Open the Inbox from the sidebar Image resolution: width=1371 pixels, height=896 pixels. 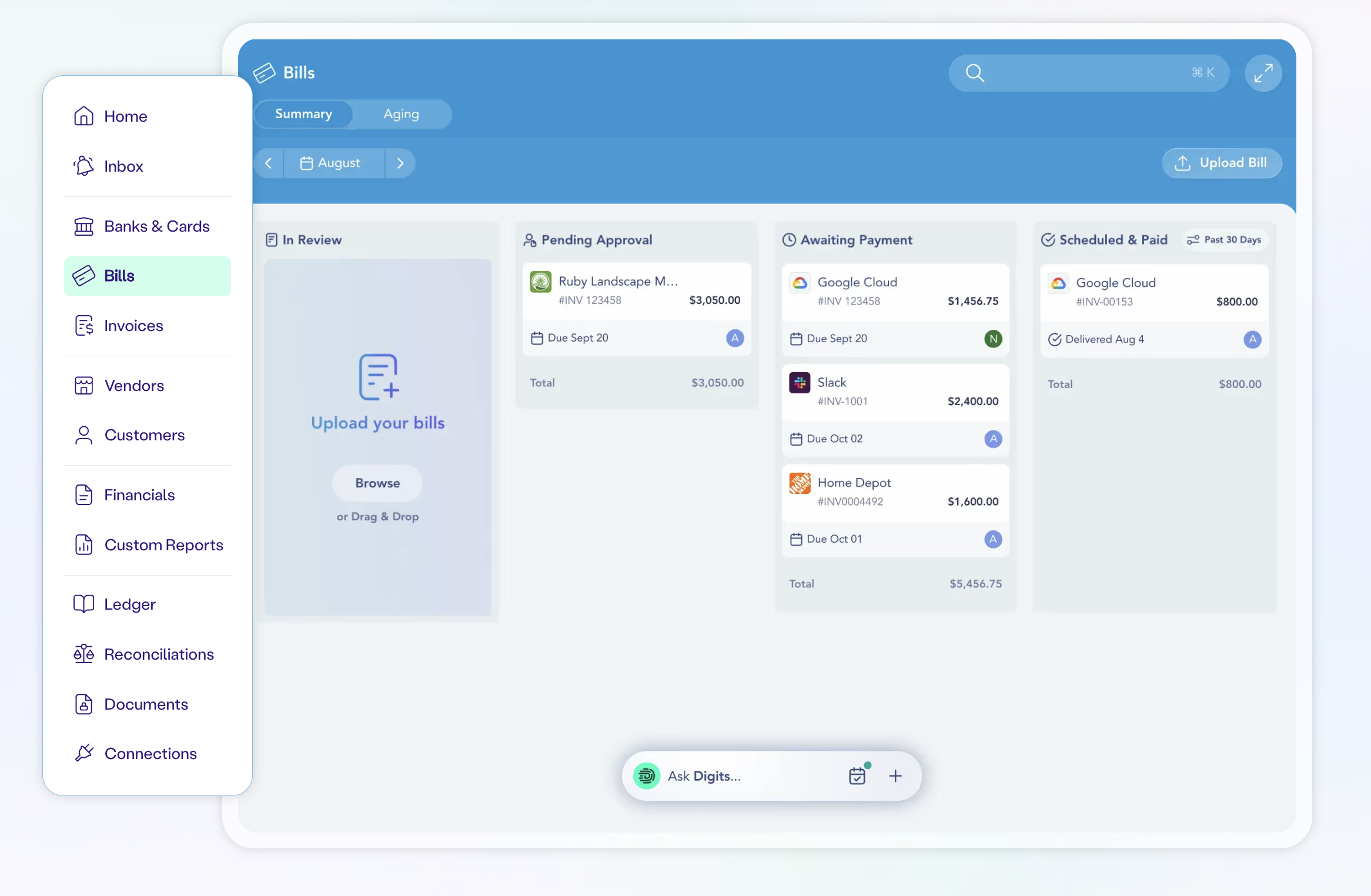coord(123,166)
